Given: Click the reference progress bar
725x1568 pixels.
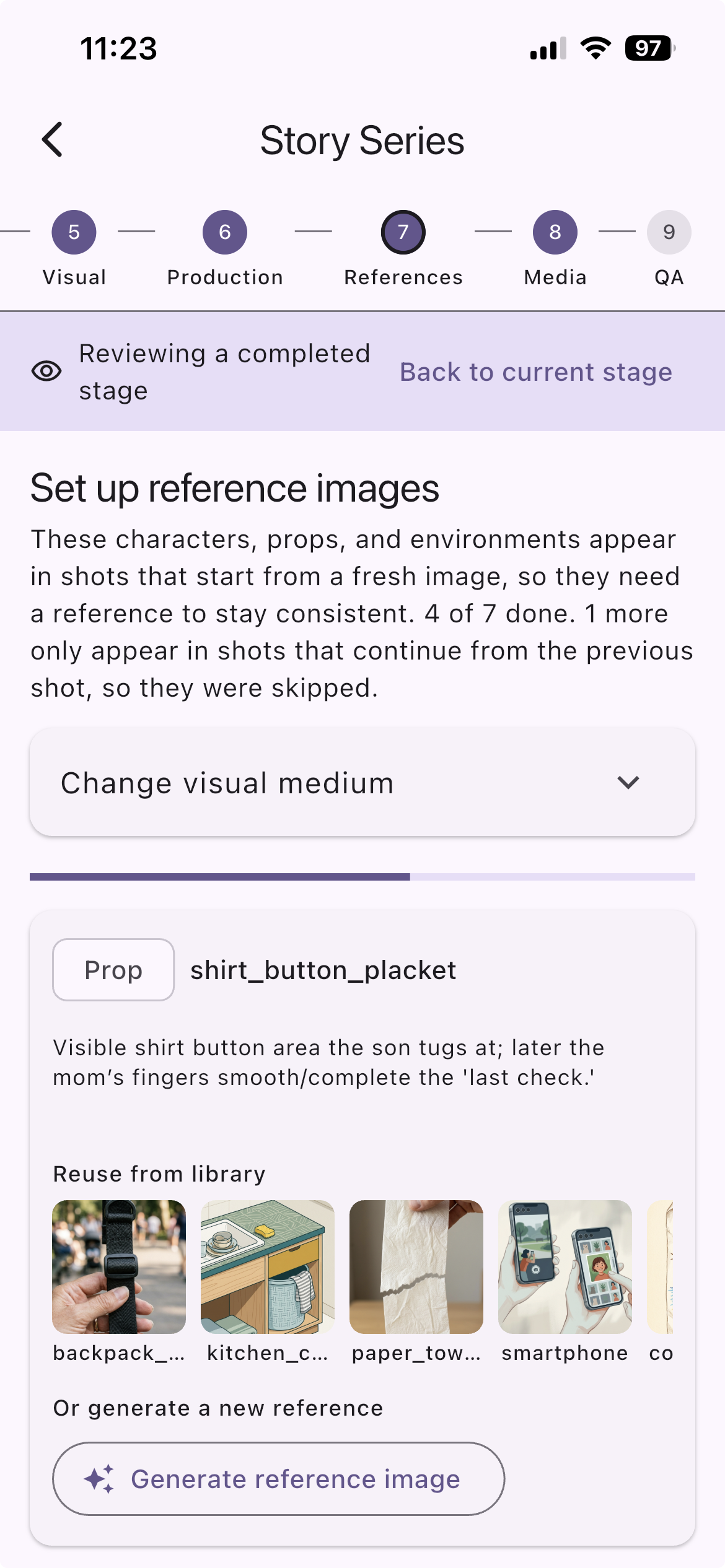Looking at the screenshot, I should [x=362, y=877].
